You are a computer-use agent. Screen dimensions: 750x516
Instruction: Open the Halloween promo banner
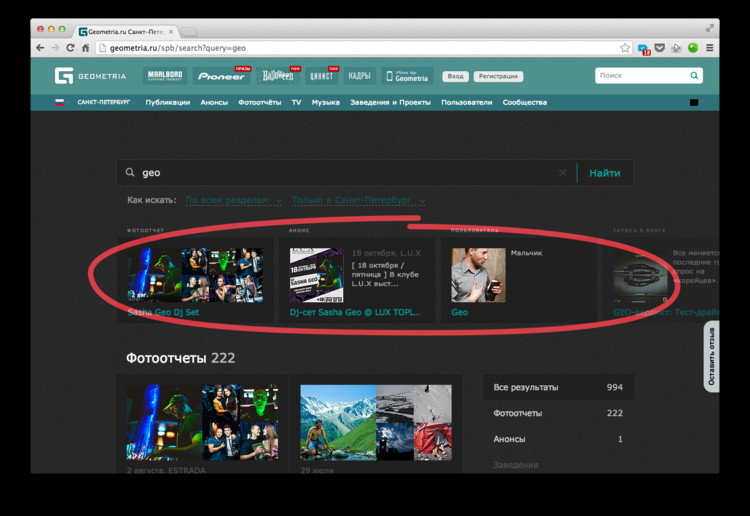pyautogui.click(x=278, y=76)
